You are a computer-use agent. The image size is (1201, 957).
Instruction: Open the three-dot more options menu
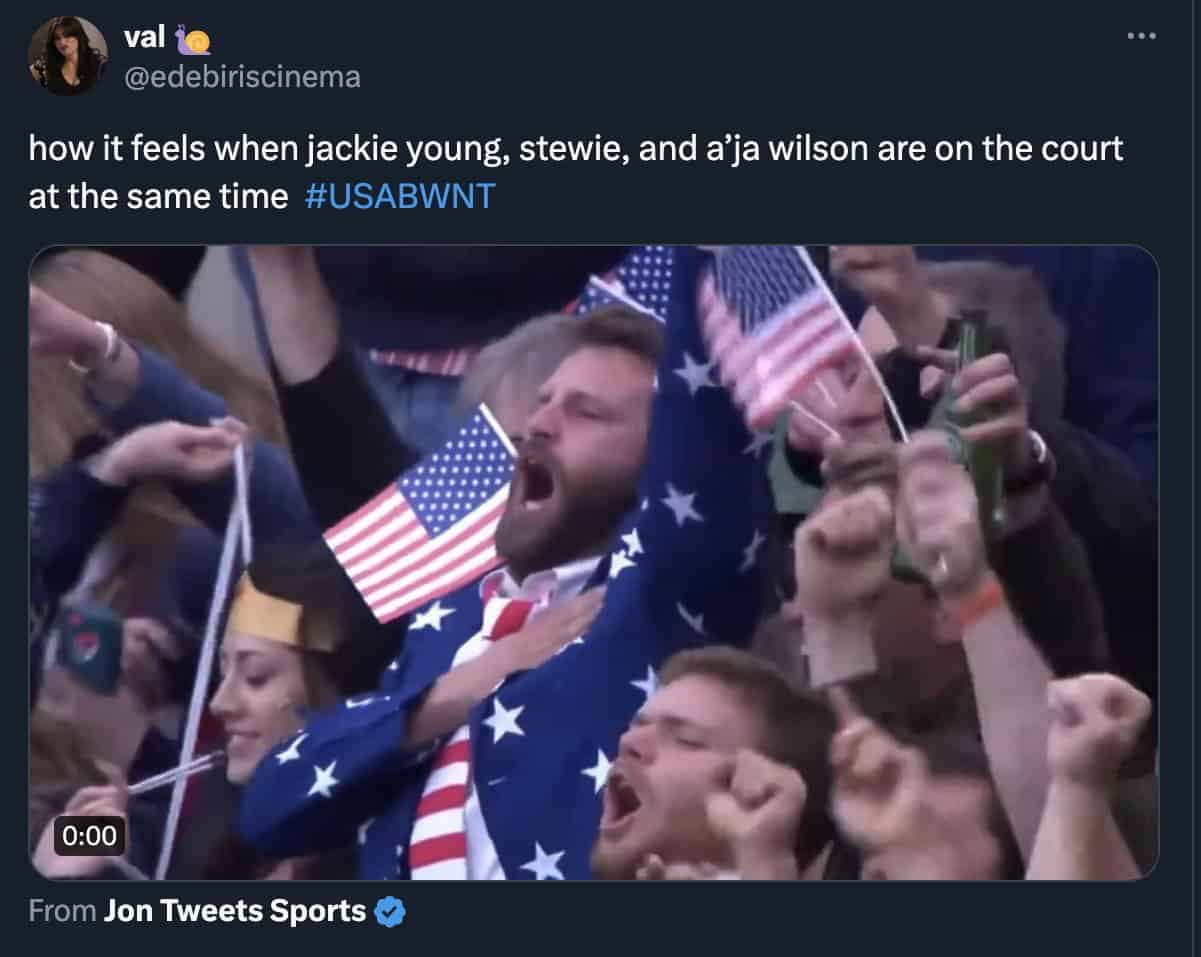coord(1140,37)
